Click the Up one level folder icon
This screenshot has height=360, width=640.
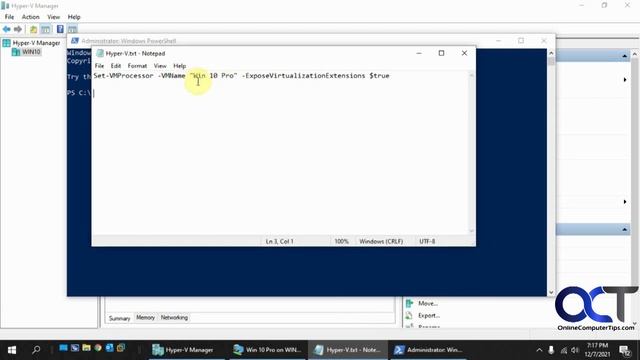(33, 29)
